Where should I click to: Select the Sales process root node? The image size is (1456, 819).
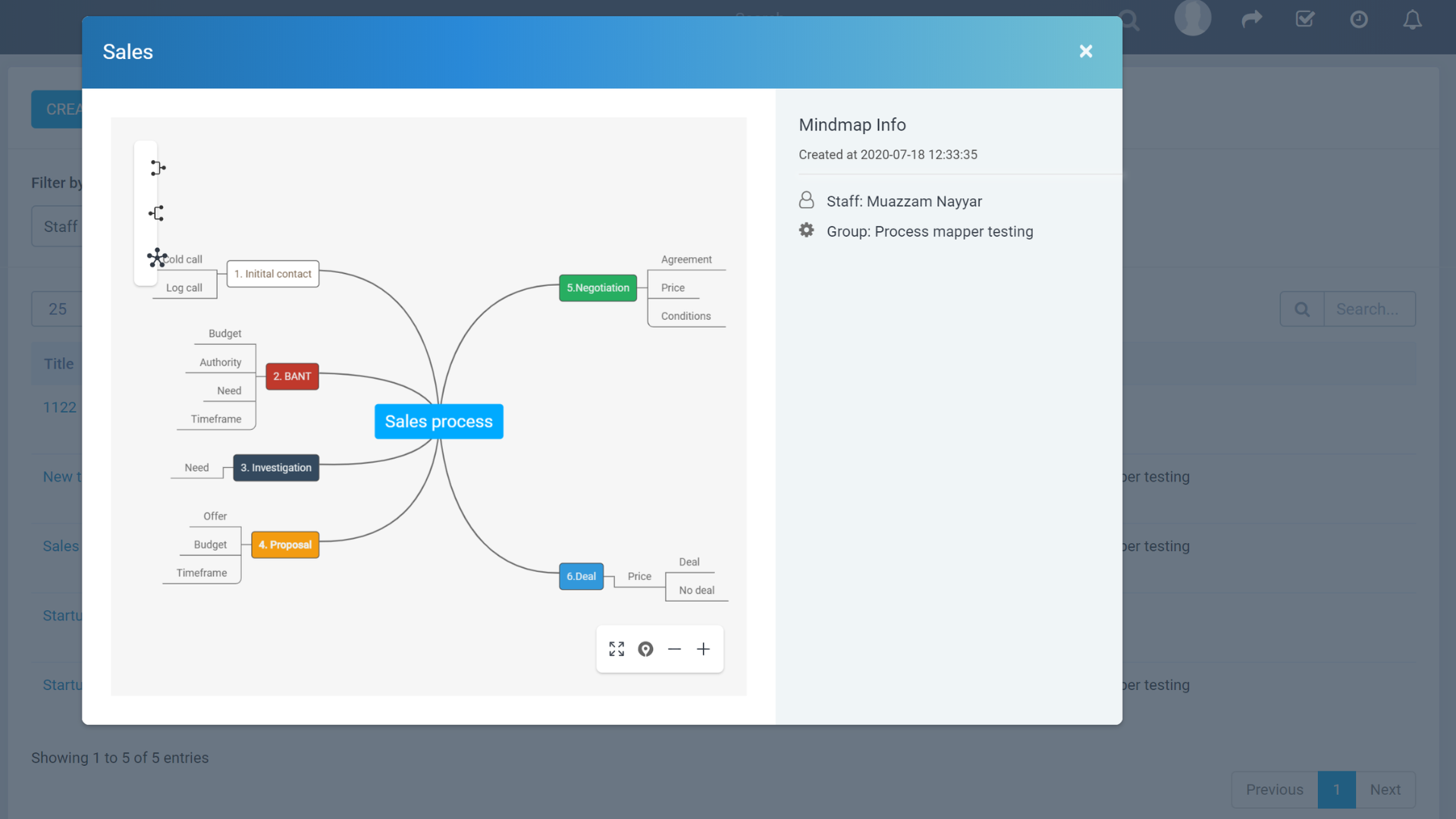point(438,422)
